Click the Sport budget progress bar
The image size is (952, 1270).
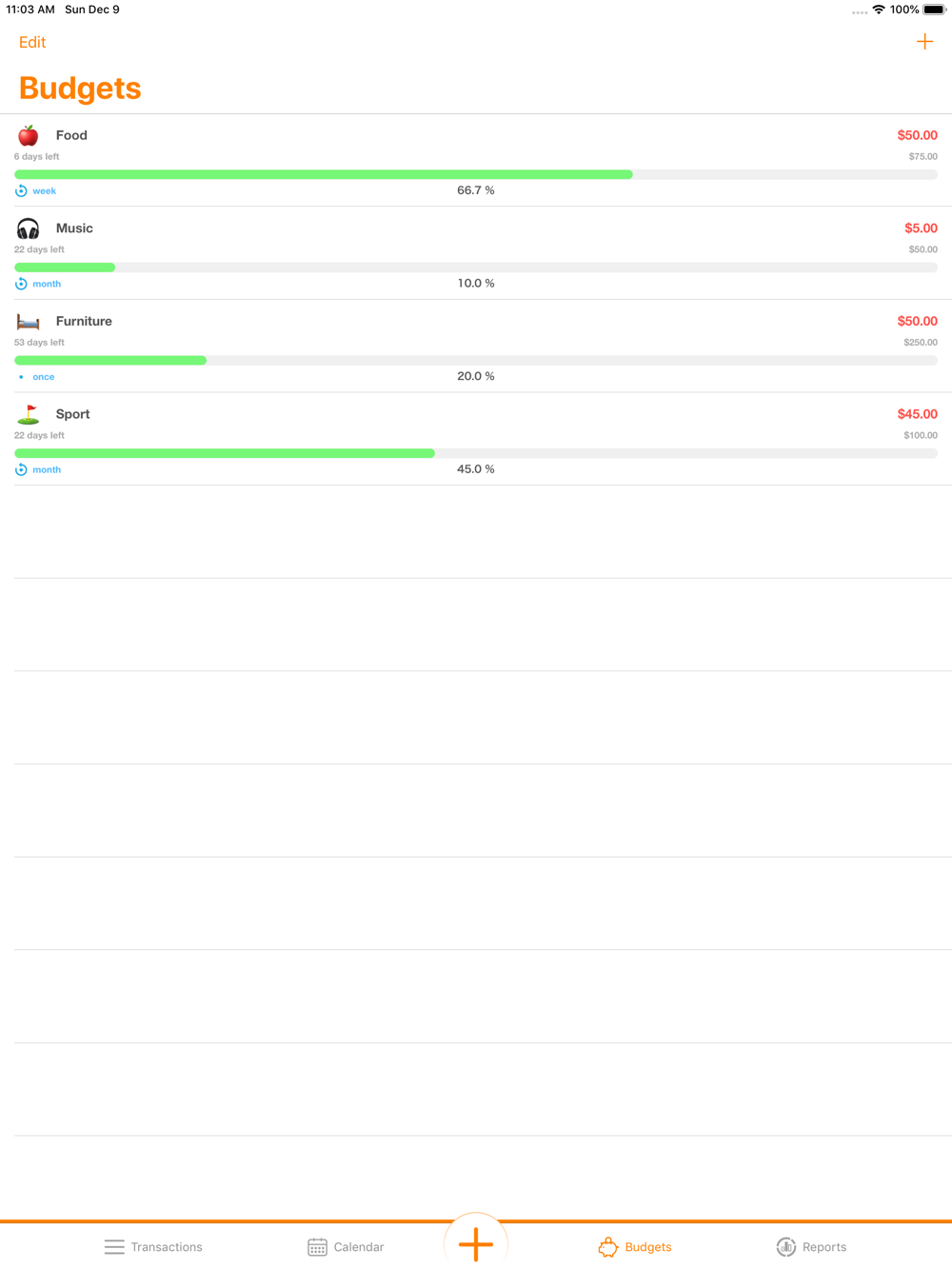(x=476, y=453)
